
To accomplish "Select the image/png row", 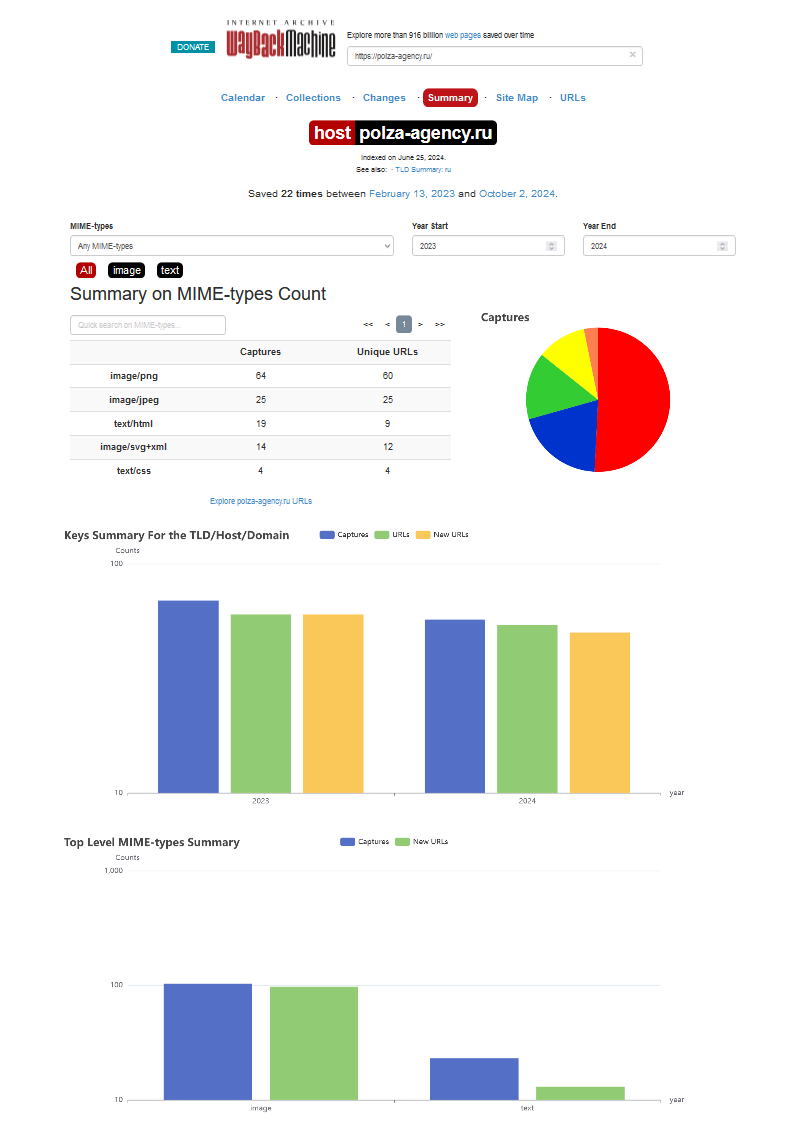I will pyautogui.click(x=260, y=376).
